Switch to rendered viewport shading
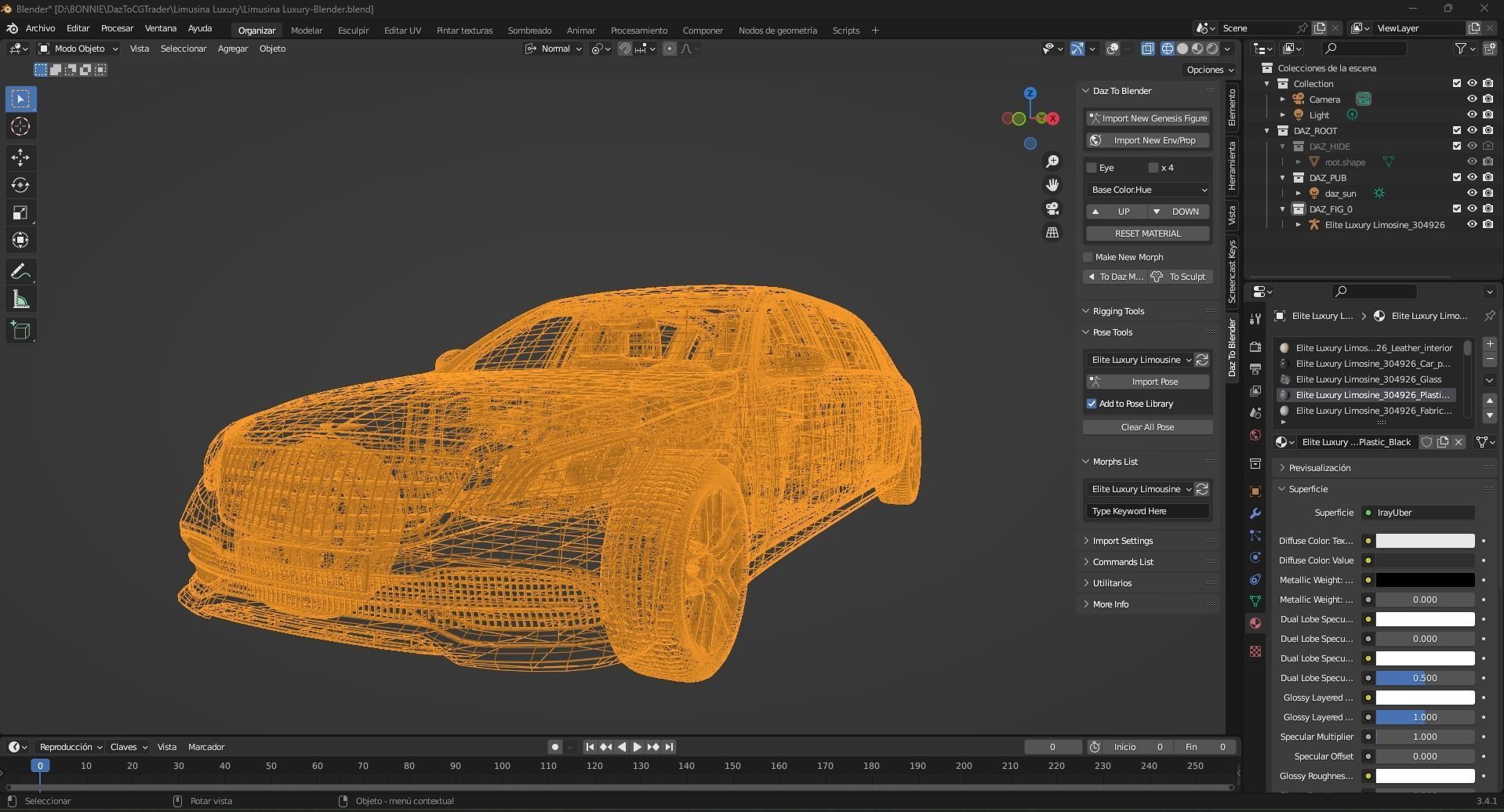The height and width of the screenshot is (812, 1504). pos(1212,49)
